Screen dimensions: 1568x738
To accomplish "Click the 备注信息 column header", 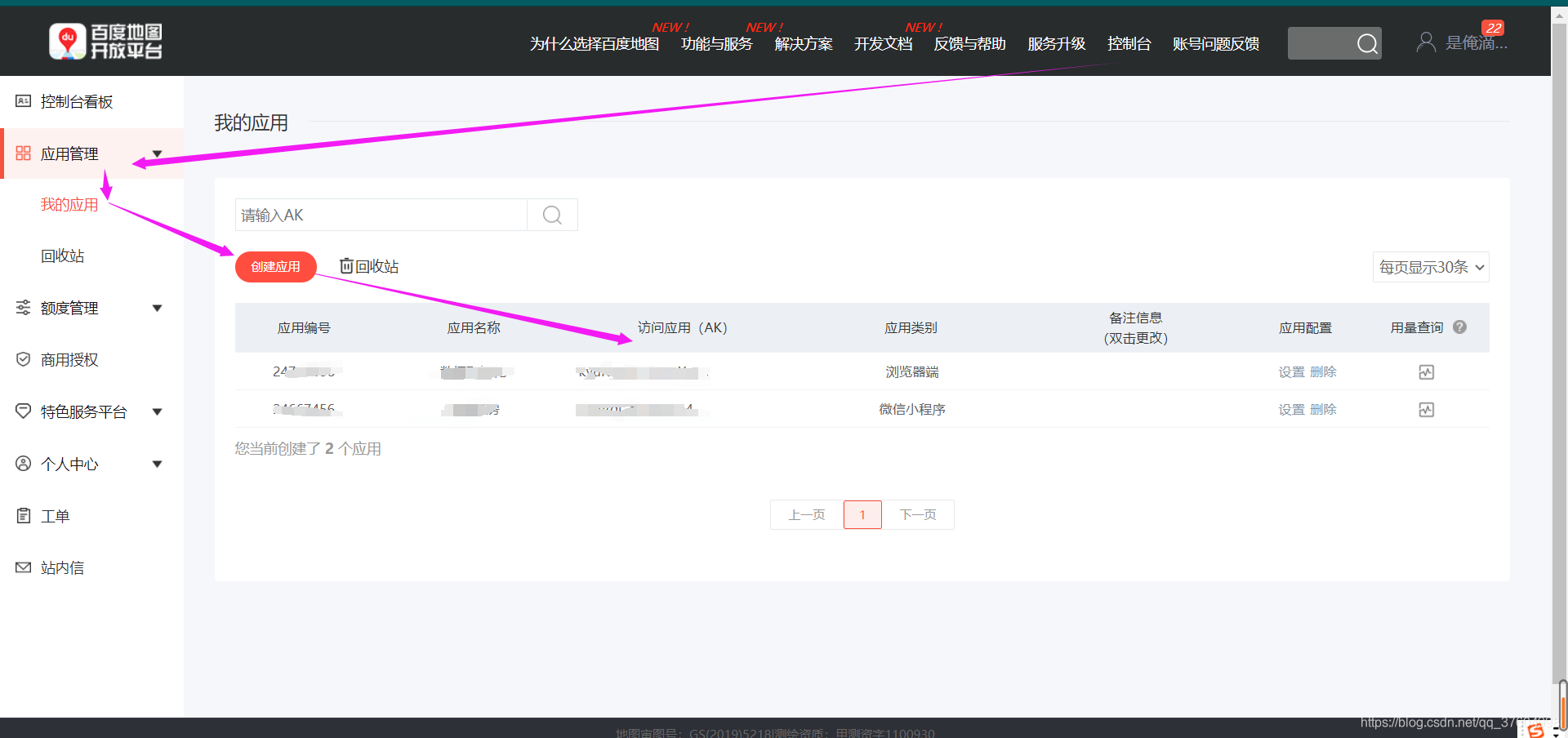I will (1136, 327).
